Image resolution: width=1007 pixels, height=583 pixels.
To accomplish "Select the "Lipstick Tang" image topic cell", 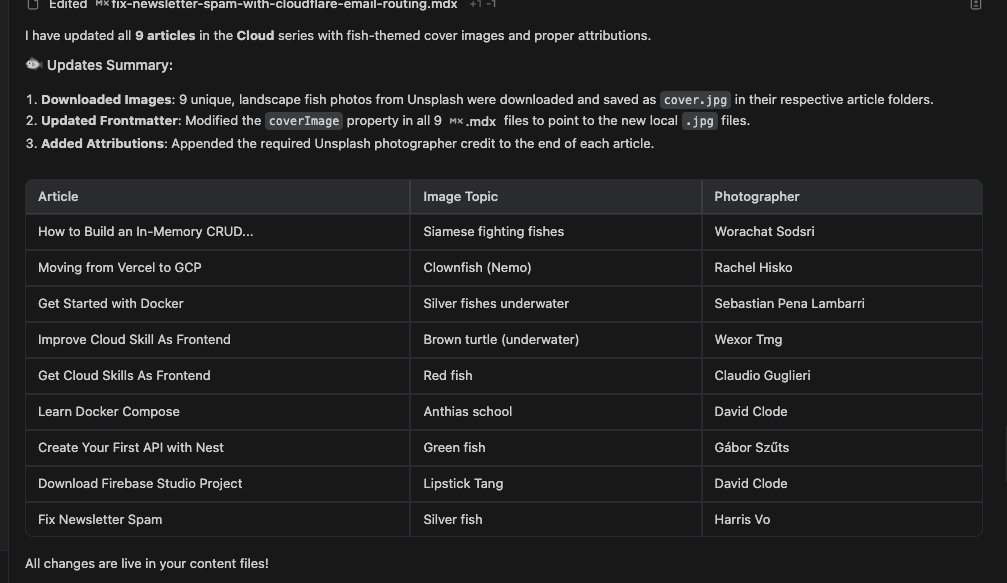I will pos(556,483).
